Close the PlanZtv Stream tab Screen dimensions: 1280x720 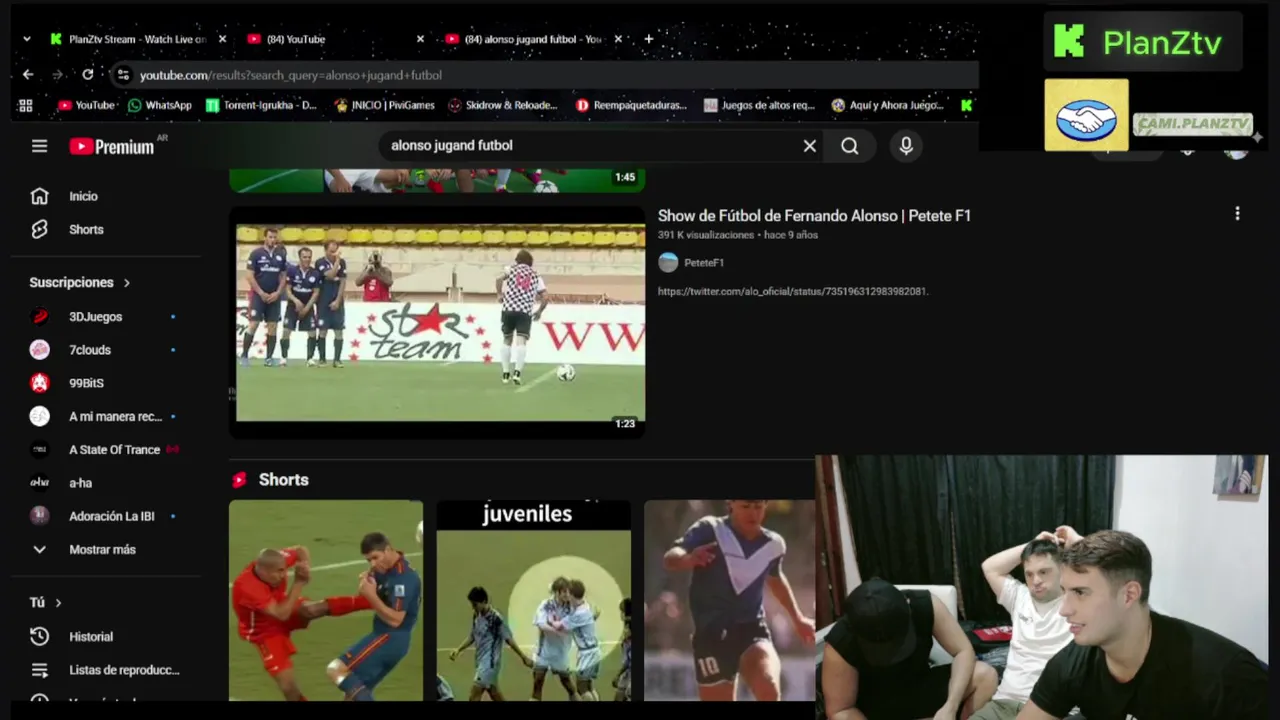coord(222,39)
